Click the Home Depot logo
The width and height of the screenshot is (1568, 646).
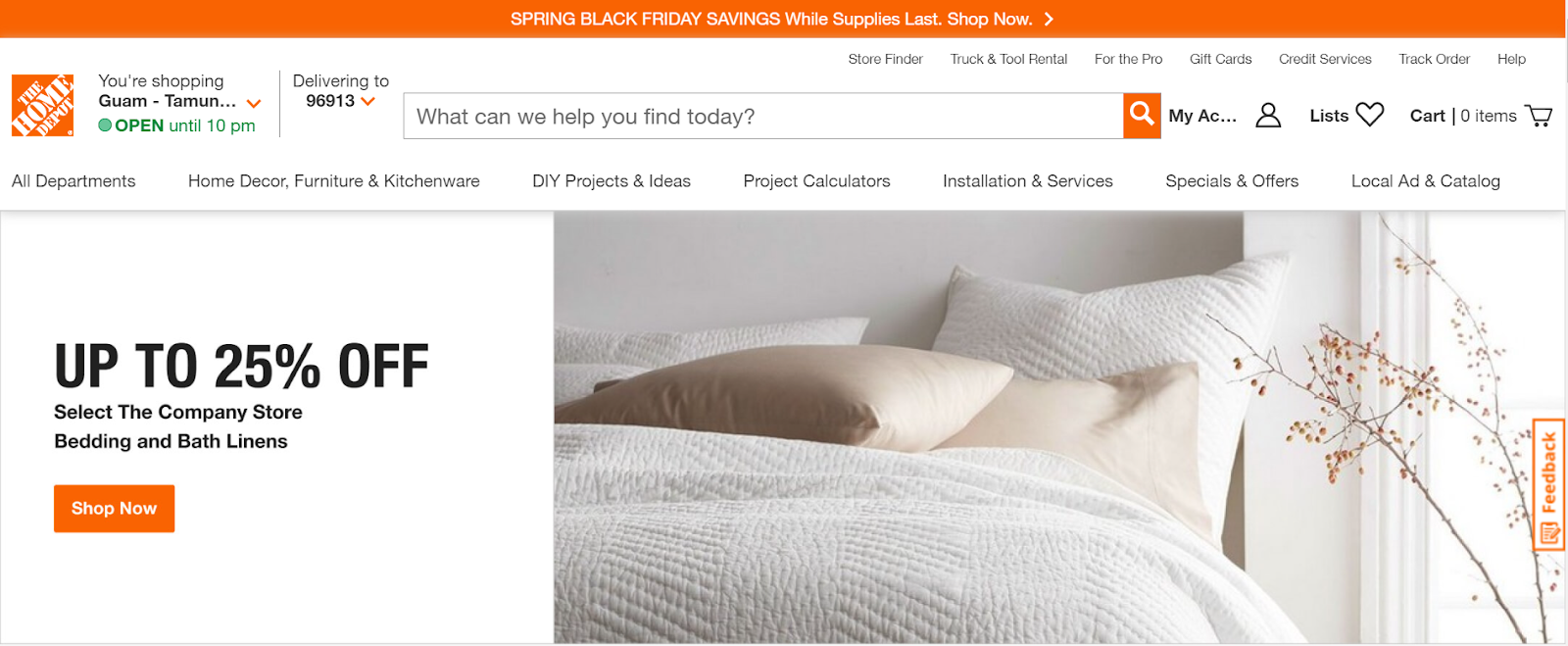pos(42,105)
